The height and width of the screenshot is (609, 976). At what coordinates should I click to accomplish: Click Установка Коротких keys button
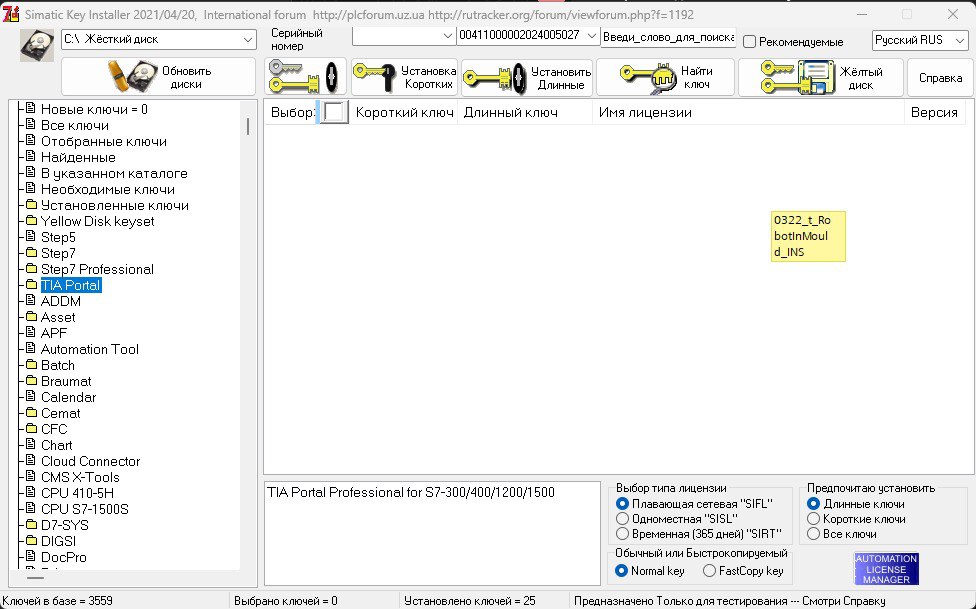pos(404,77)
